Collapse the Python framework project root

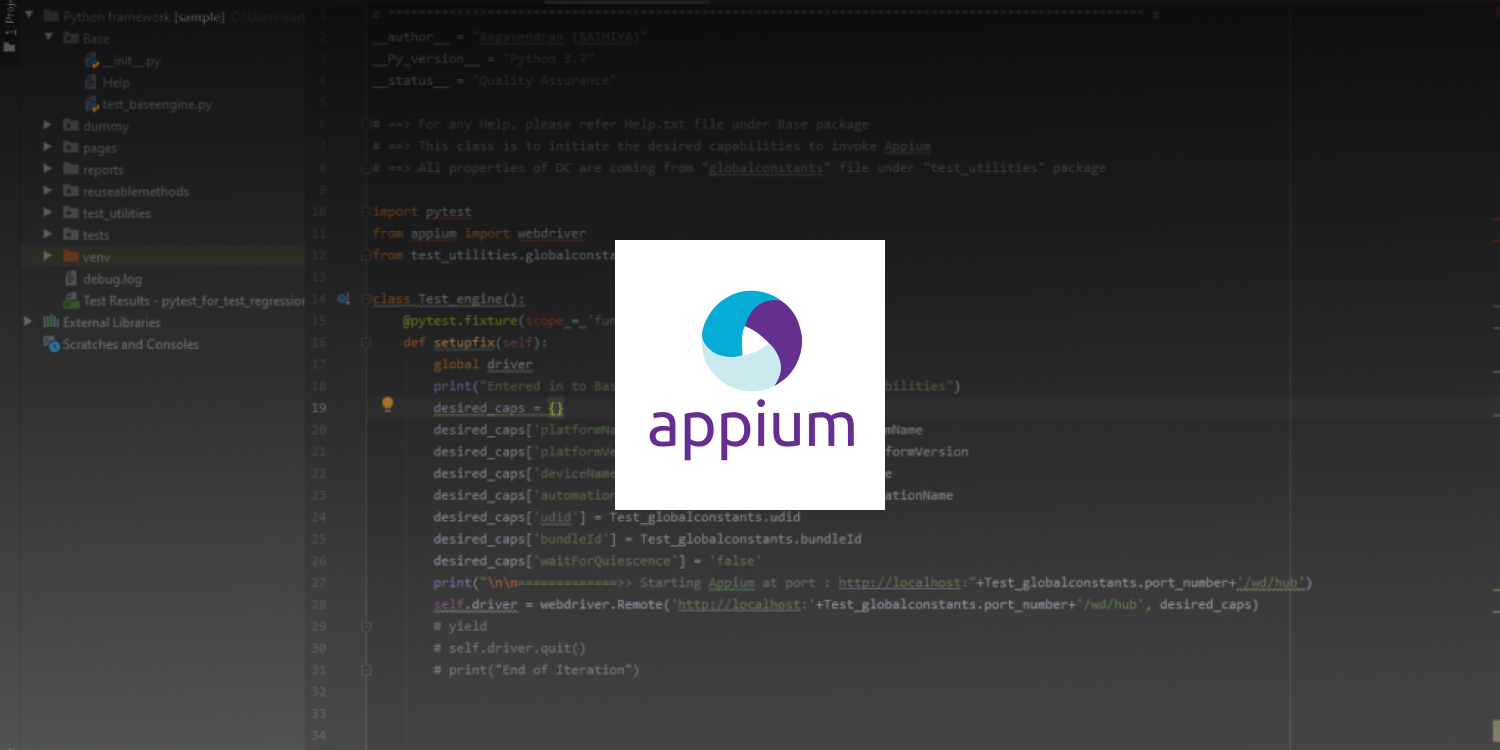pyautogui.click(x=28, y=17)
